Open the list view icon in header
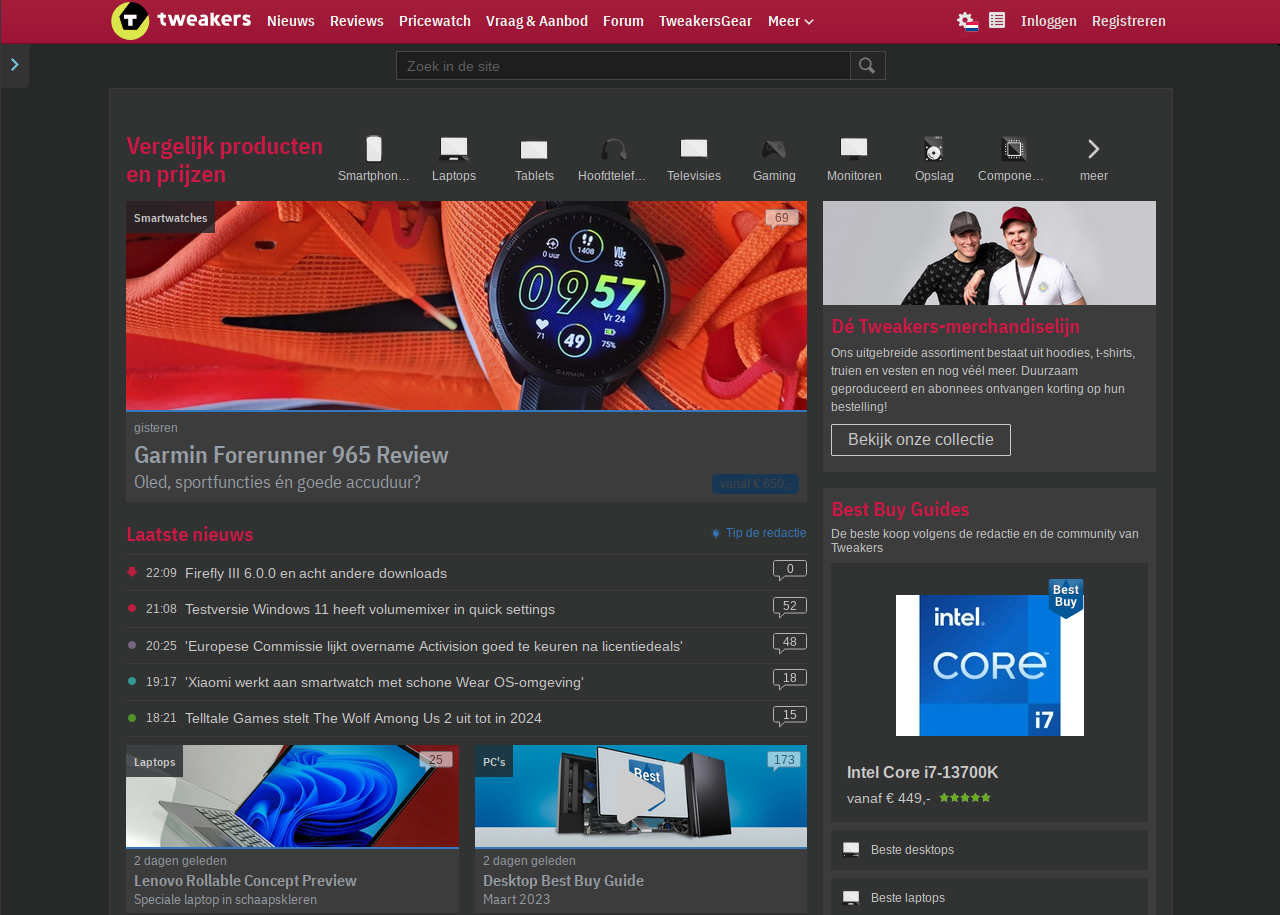This screenshot has width=1280, height=915. [997, 20]
